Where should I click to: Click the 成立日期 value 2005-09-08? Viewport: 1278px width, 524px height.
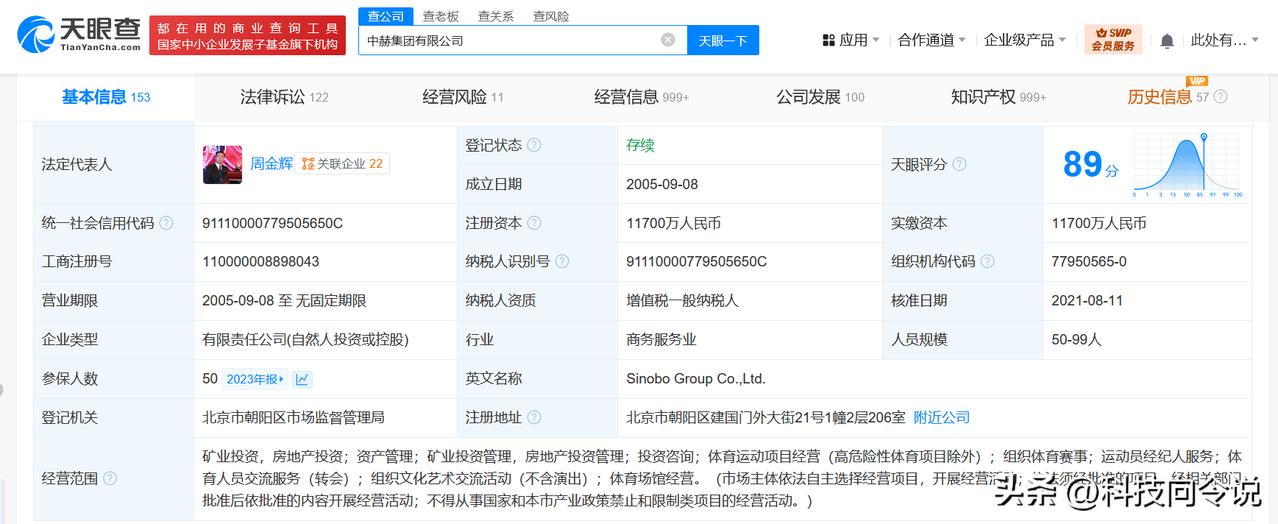664,184
